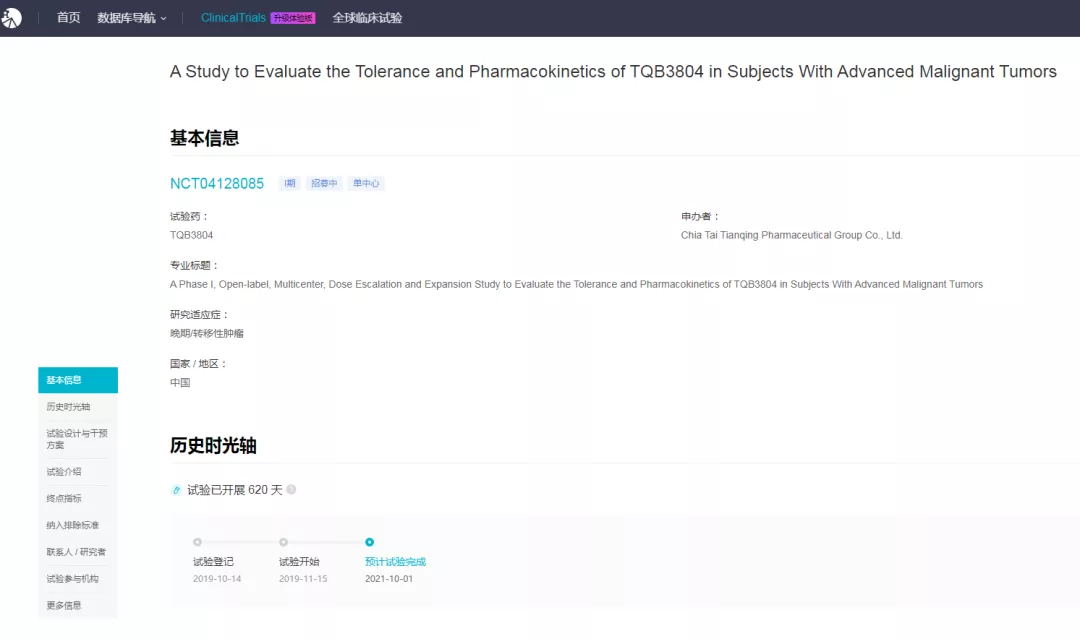Screen dimensions: 1080x639
Task: Jump to 历史时光轴 section in sidebar
Action: [x=68, y=407]
